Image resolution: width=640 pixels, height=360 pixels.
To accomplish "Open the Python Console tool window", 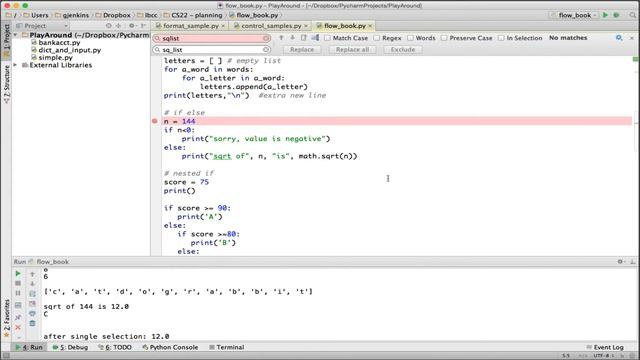I will point(170,347).
